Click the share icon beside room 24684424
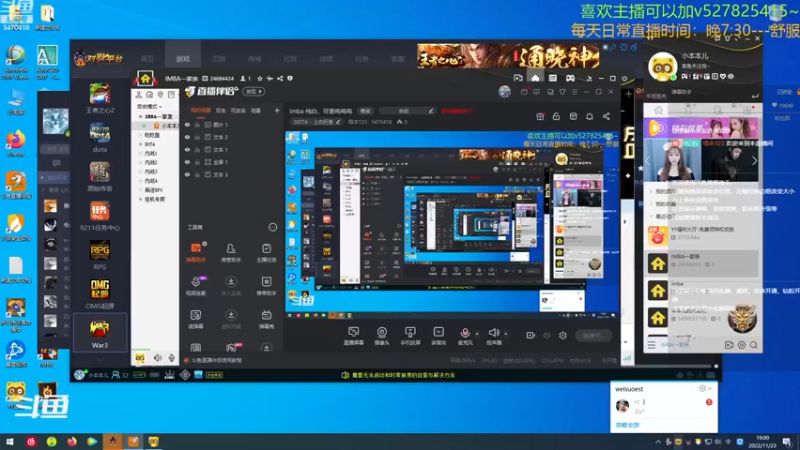Viewport: 800px width, 450px height. (x=280, y=79)
